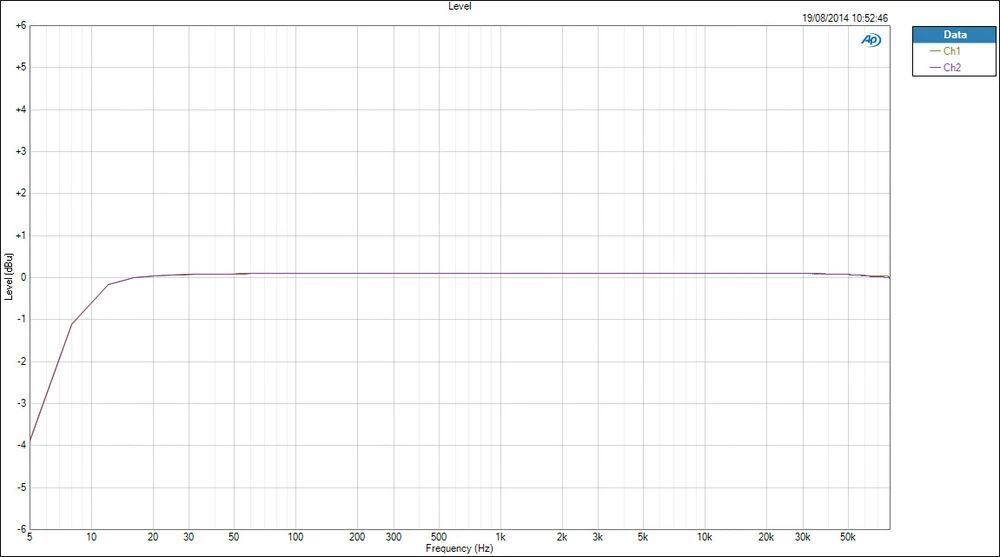Click the -3 Y-axis tick label
Image resolution: width=1000 pixels, height=557 pixels.
tap(22, 403)
